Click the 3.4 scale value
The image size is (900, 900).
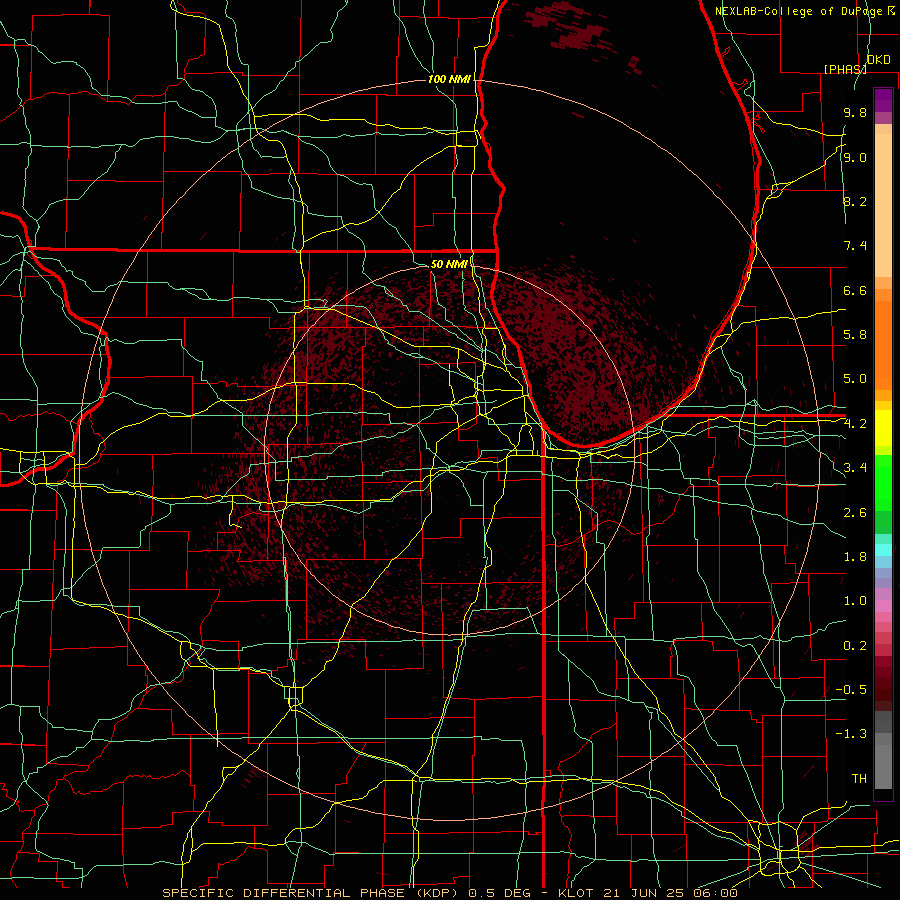pyautogui.click(x=855, y=467)
